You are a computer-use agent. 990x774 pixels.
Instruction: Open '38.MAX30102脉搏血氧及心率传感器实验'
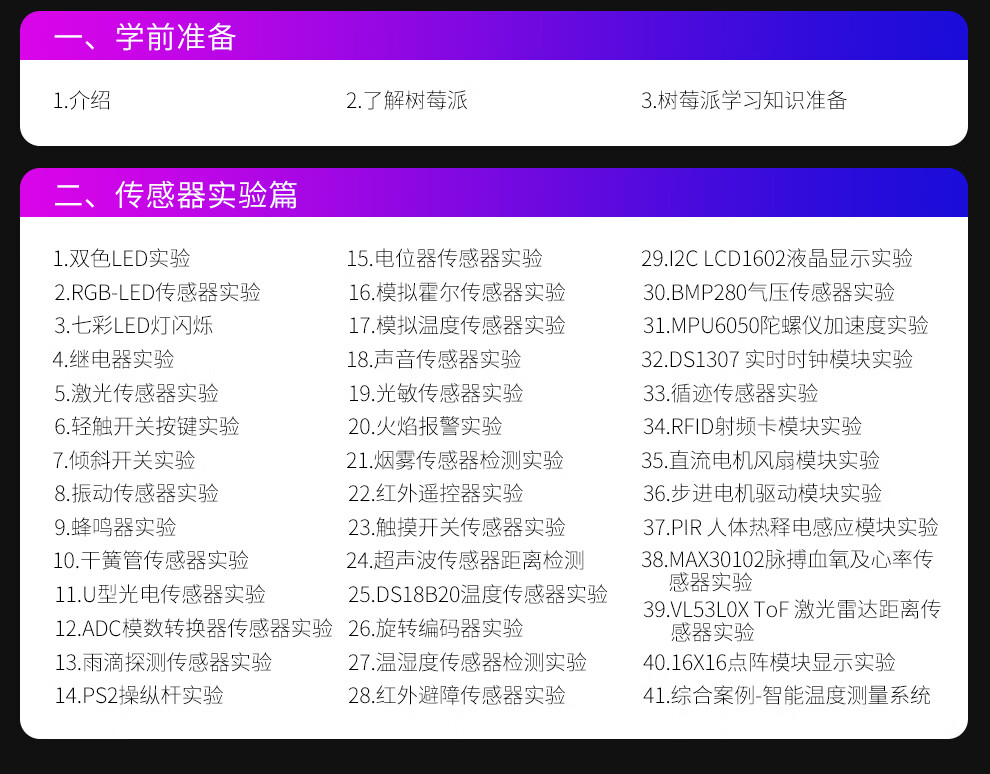coord(787,571)
